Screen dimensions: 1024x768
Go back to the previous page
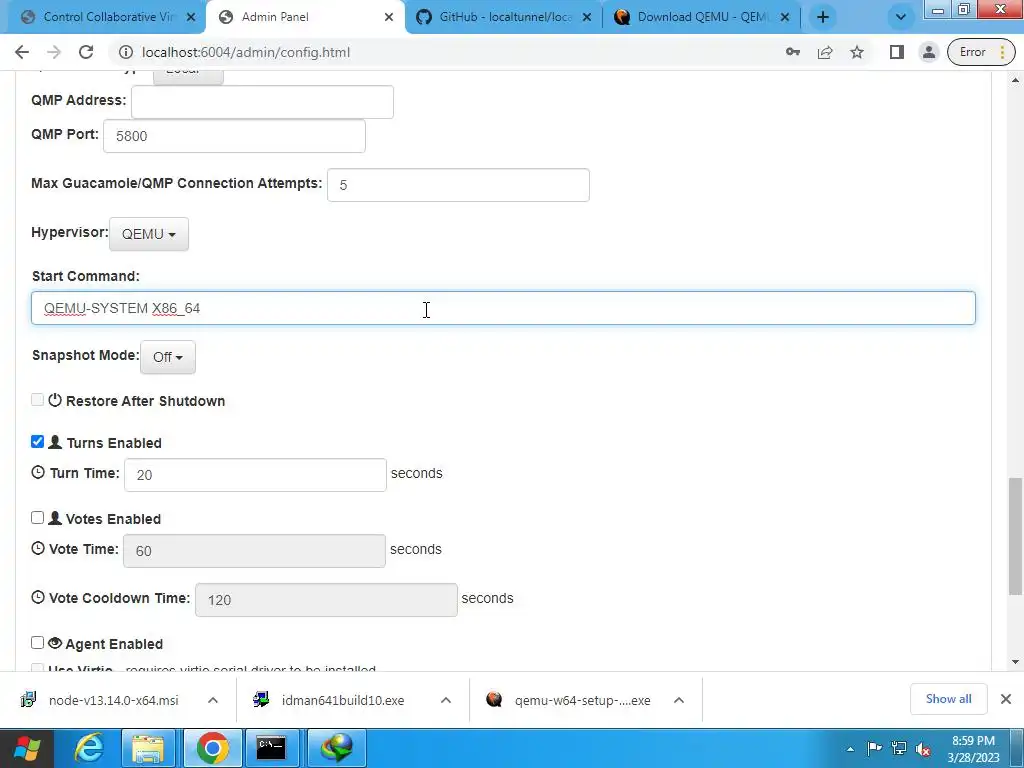[22, 52]
